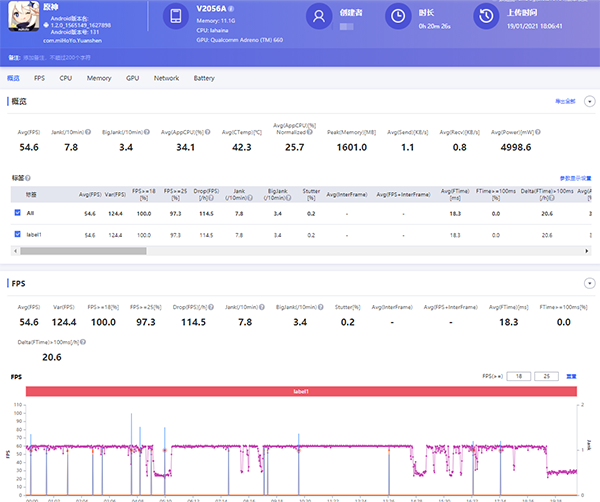600x502 pixels.
Task: Uncheck the label1 row checkbox
Action: click(17, 234)
